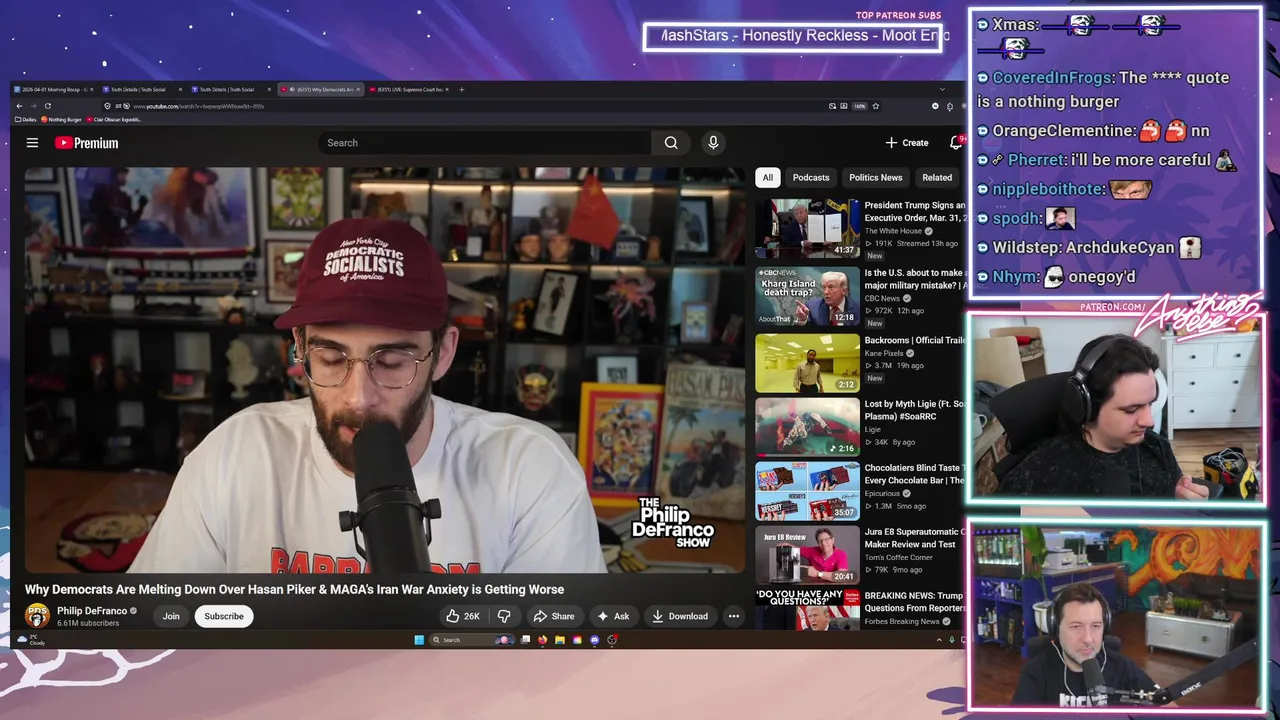Open Backrooms Official Trailer thumbnail

pos(807,363)
